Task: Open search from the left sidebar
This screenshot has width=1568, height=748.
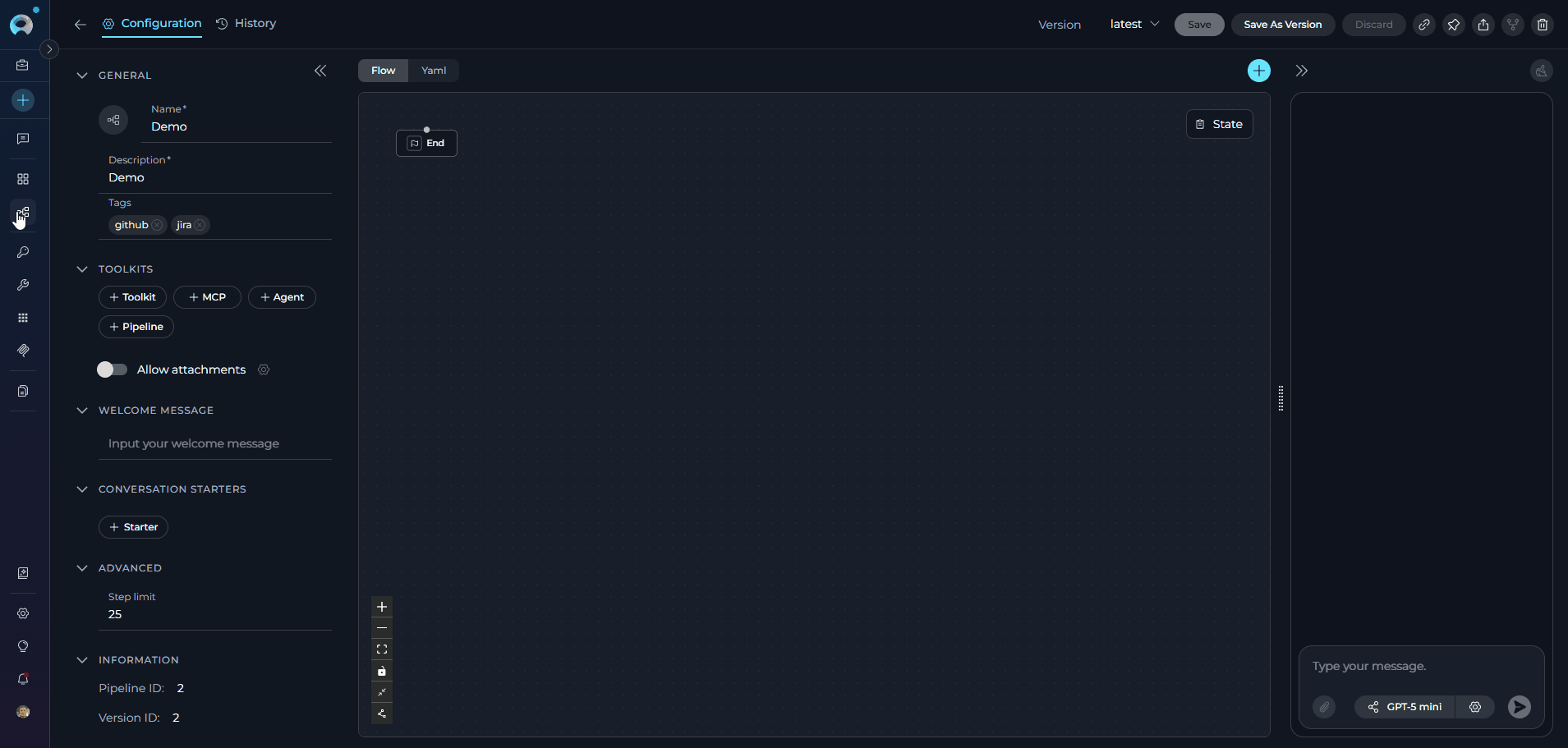Action: [x=23, y=252]
